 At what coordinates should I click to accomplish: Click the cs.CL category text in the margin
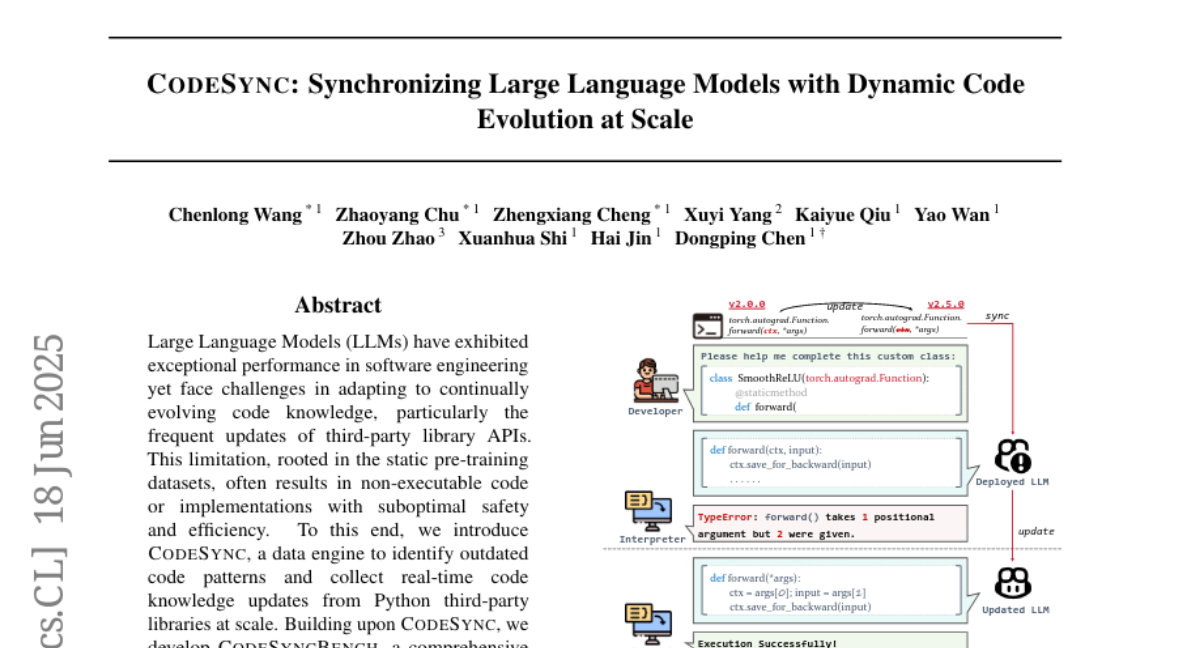click(50, 600)
